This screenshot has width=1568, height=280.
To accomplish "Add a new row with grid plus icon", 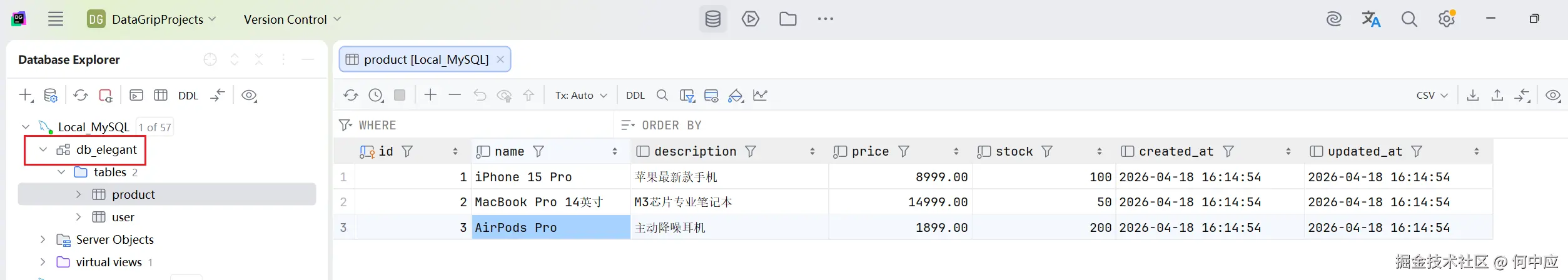I will click(430, 95).
